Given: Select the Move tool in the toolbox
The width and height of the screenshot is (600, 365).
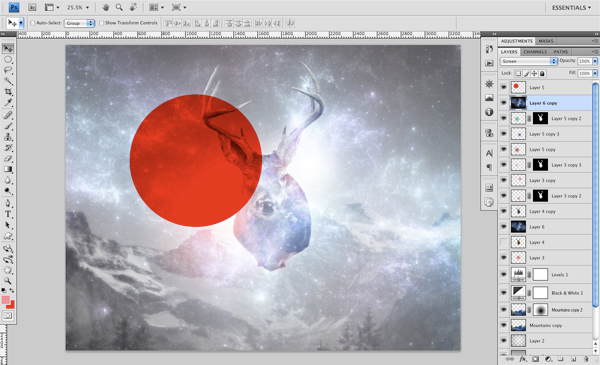Looking at the screenshot, I should point(8,49).
